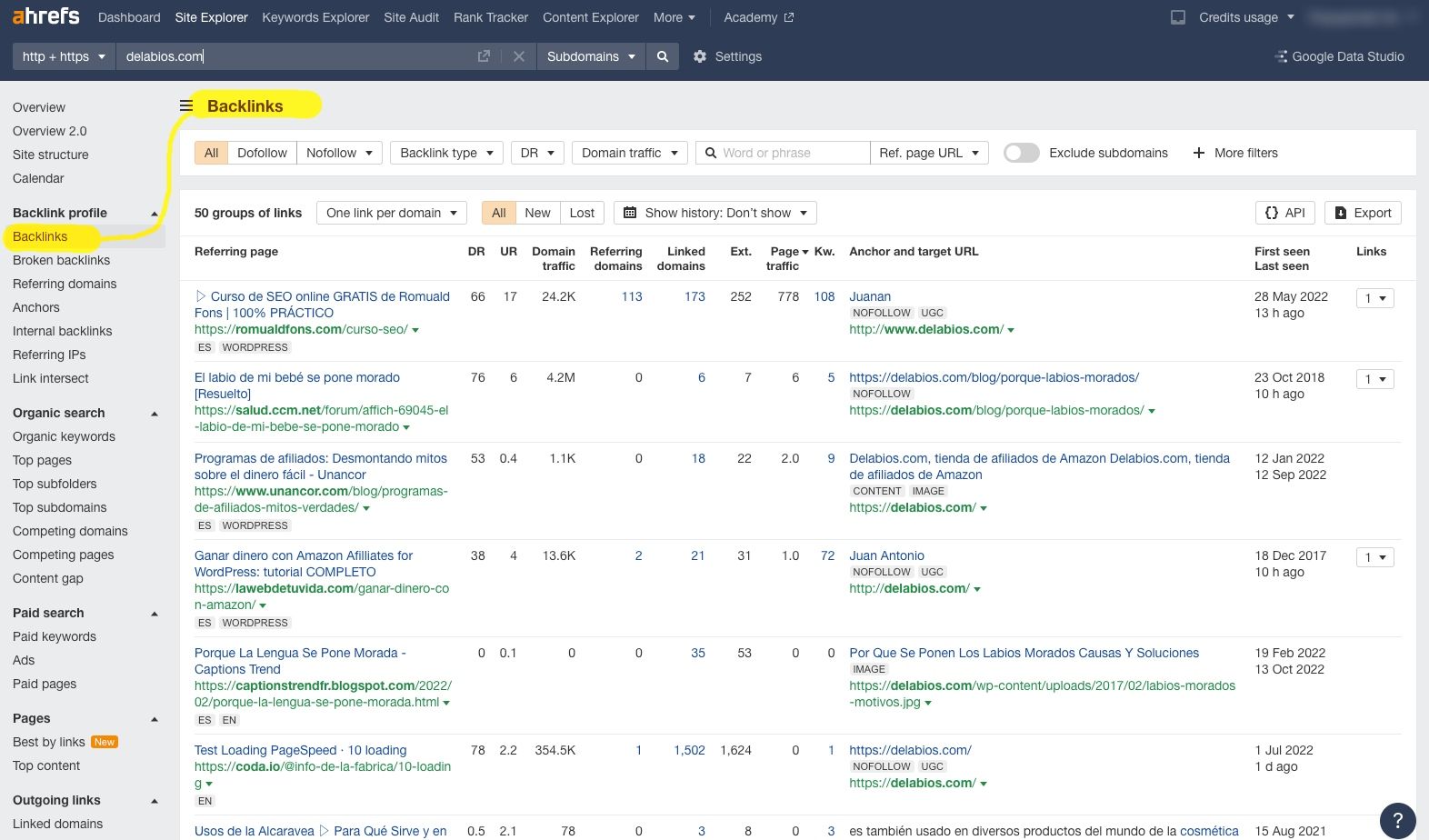
Task: Click referring domains count 113
Action: click(632, 296)
